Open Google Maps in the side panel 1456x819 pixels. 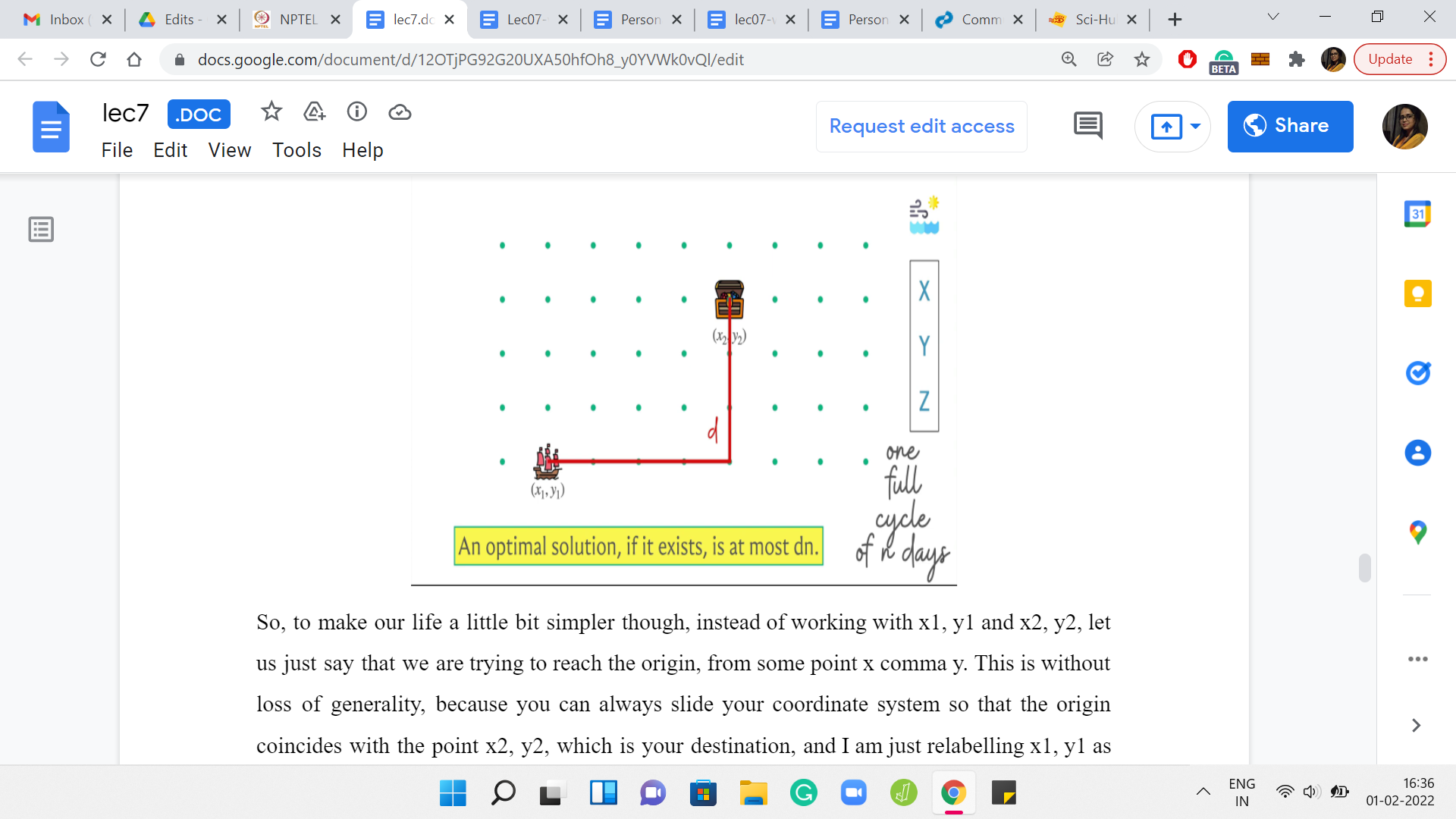[x=1417, y=532]
